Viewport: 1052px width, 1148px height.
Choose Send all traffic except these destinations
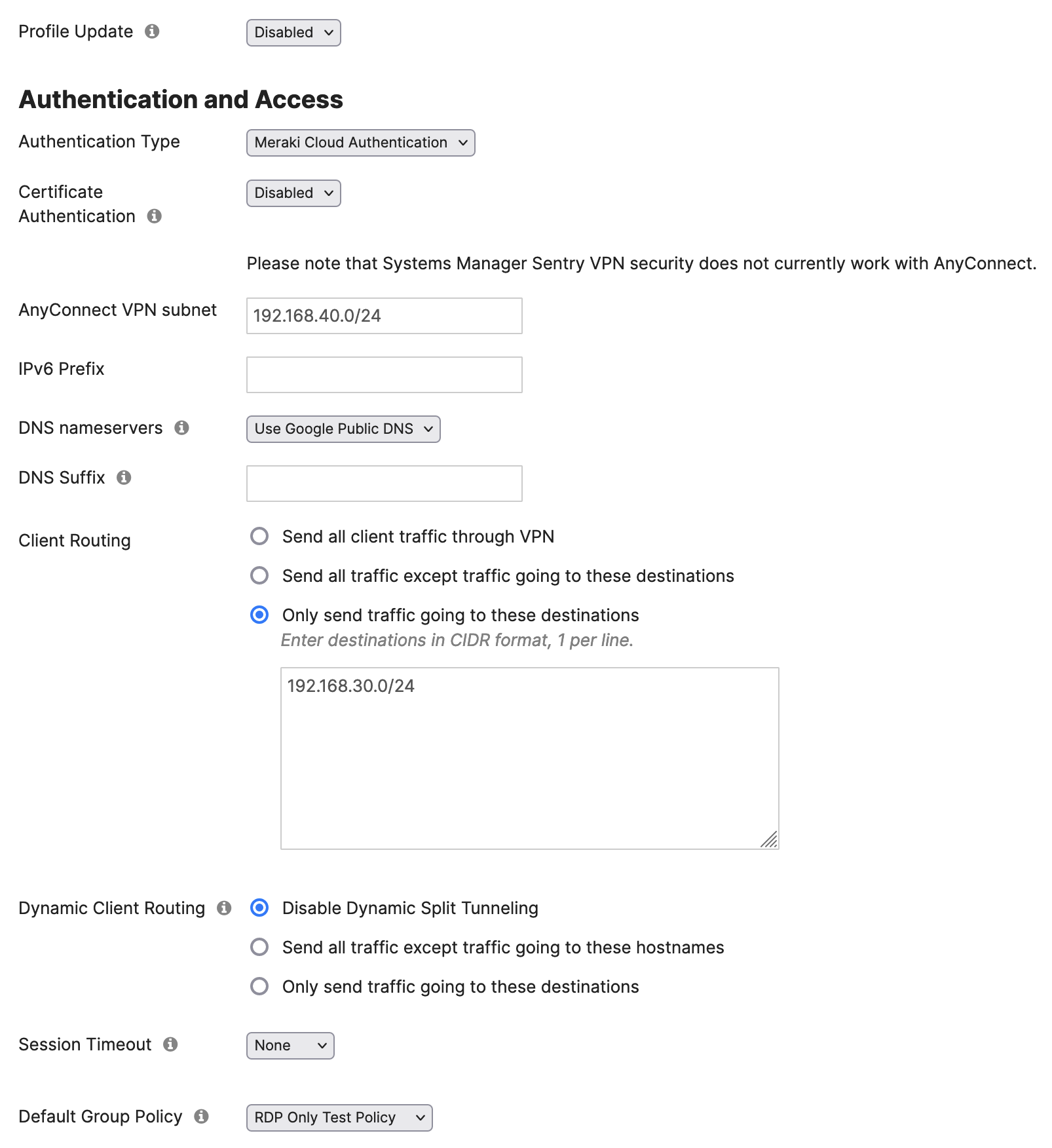pos(259,575)
